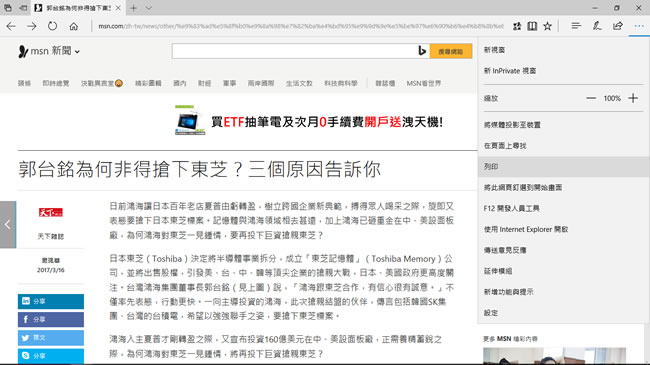Screen dimensions: 650x365
Task: Open the 雜誌櫃 category
Action: [x=385, y=83]
